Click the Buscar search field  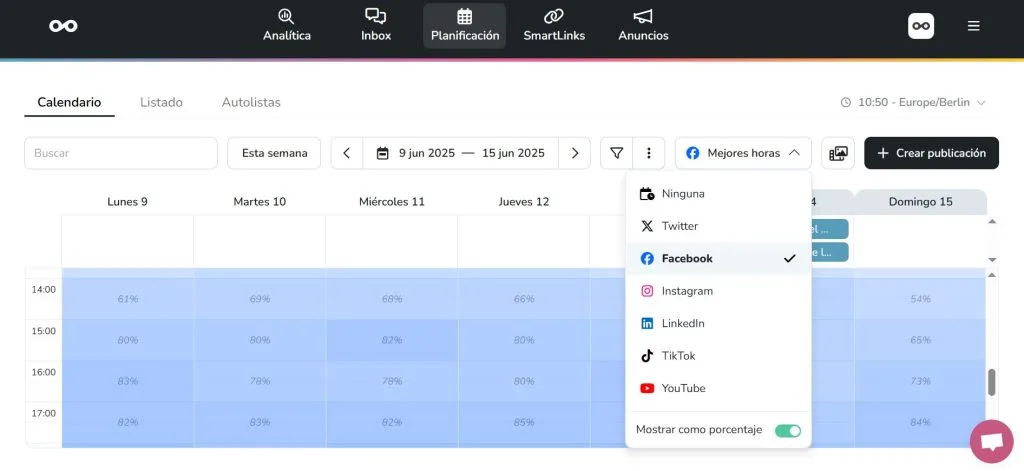click(x=121, y=153)
